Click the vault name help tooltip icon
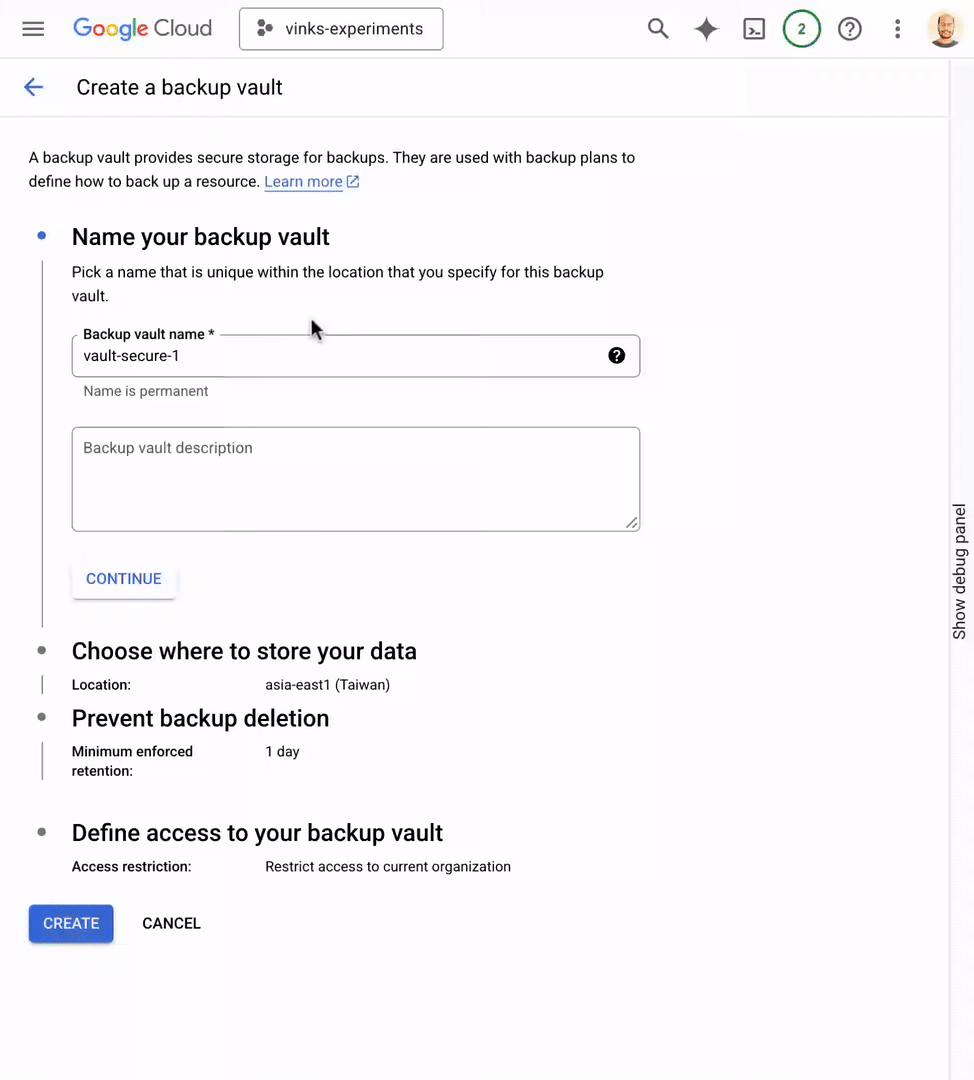This screenshot has height=1080, width=974. (x=617, y=356)
